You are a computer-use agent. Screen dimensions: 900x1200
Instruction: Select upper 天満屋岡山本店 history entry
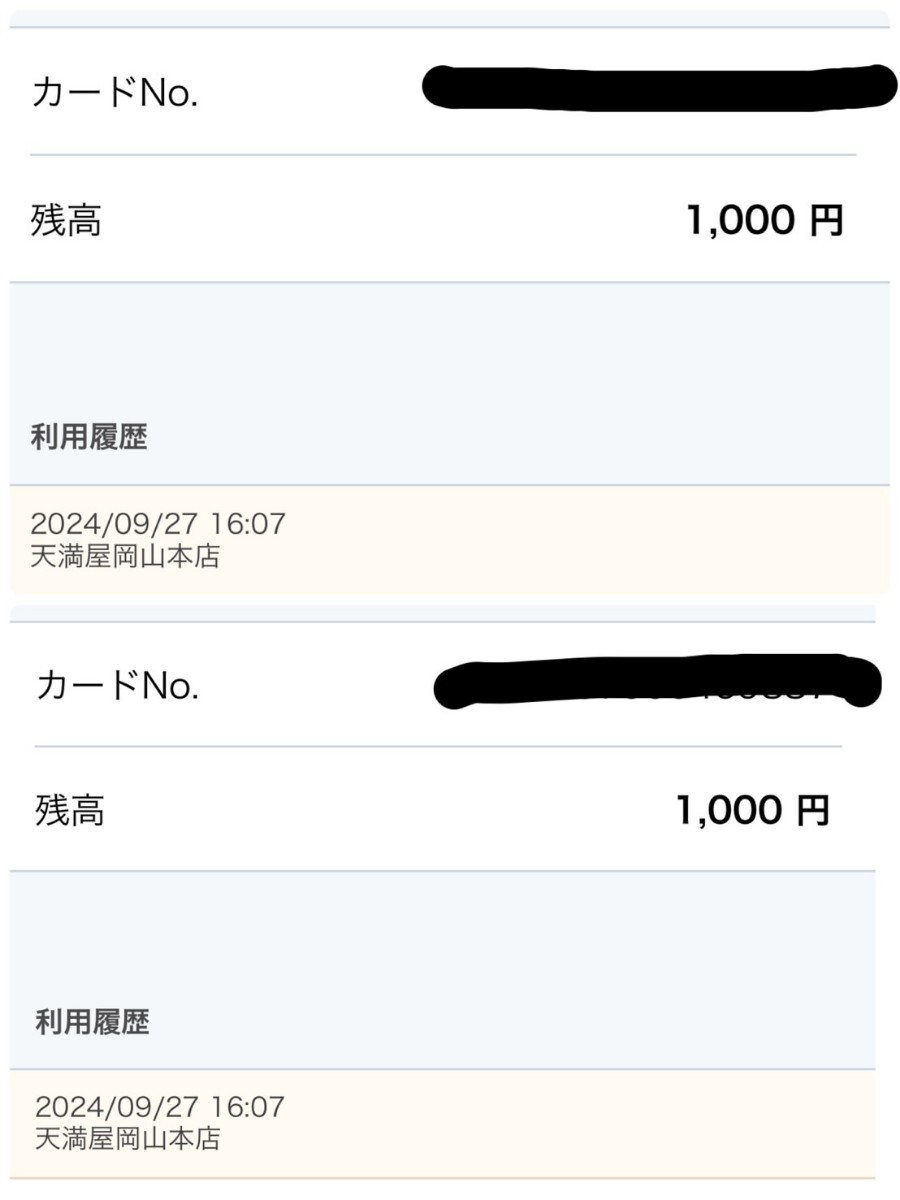click(x=125, y=556)
